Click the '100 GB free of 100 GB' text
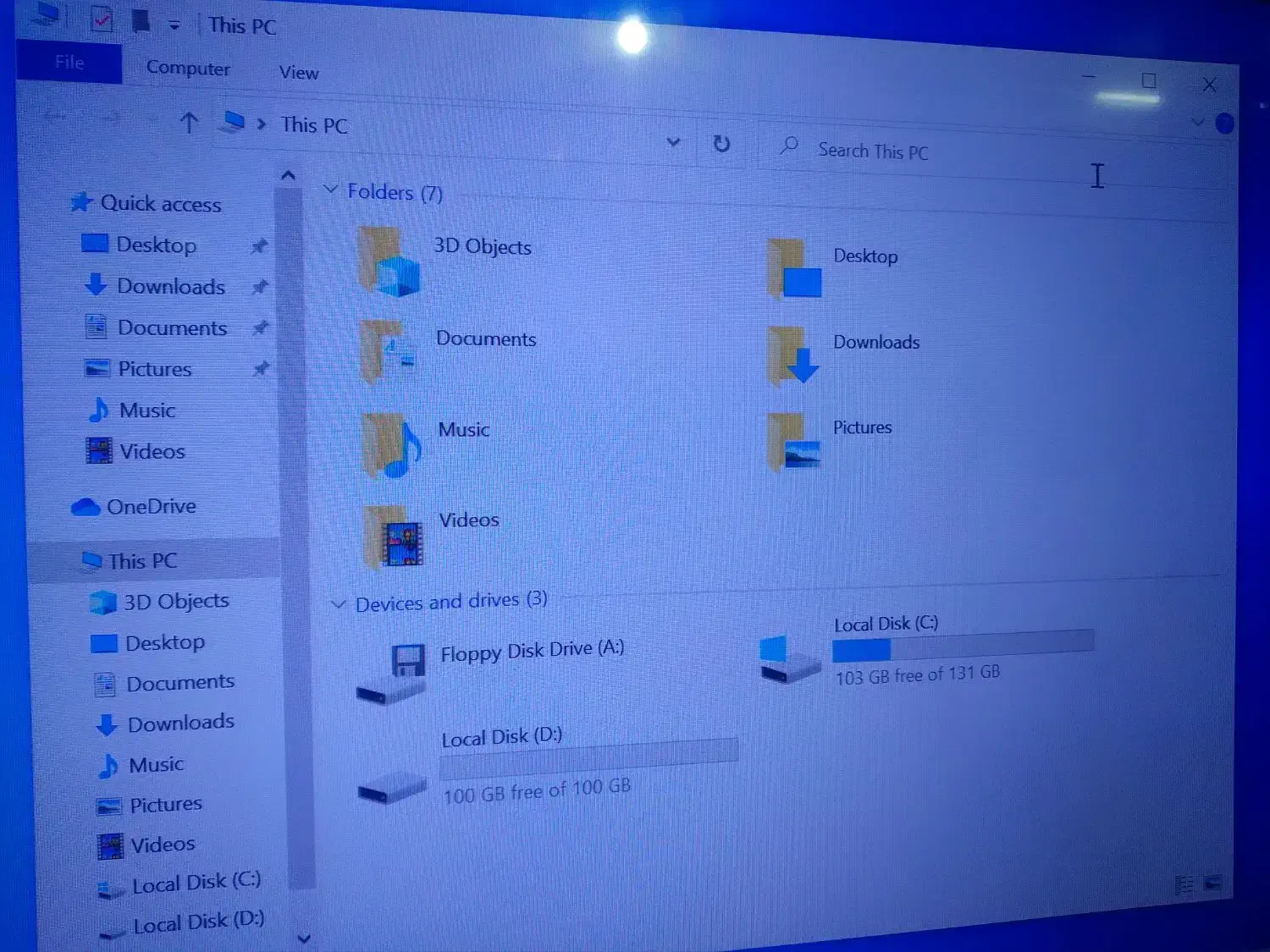This screenshot has width=1270, height=952. click(537, 791)
